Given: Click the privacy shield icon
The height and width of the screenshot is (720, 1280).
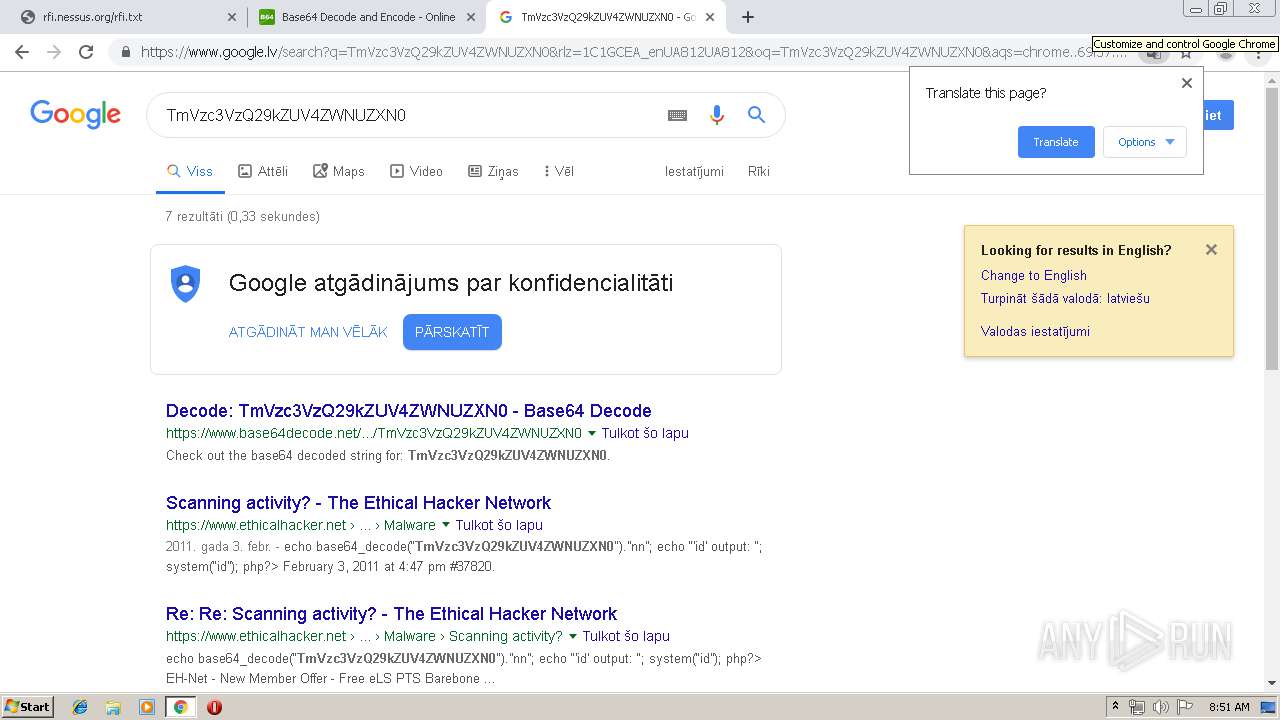Looking at the screenshot, I should pos(186,284).
